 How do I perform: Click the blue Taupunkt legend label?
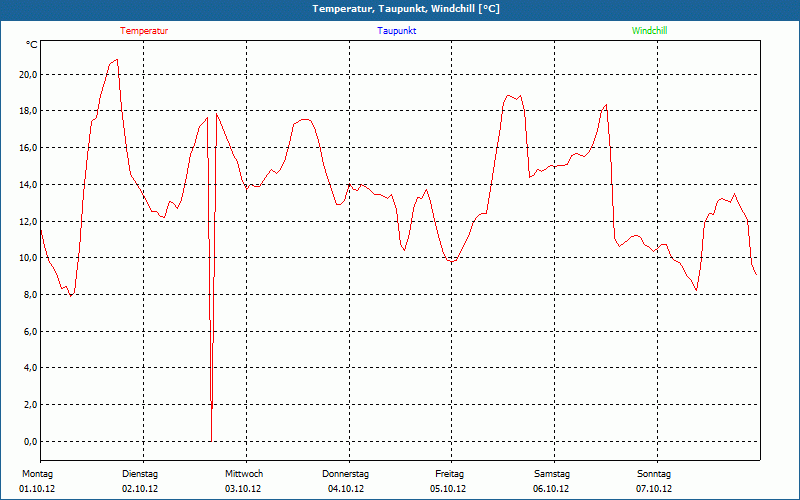(397, 31)
